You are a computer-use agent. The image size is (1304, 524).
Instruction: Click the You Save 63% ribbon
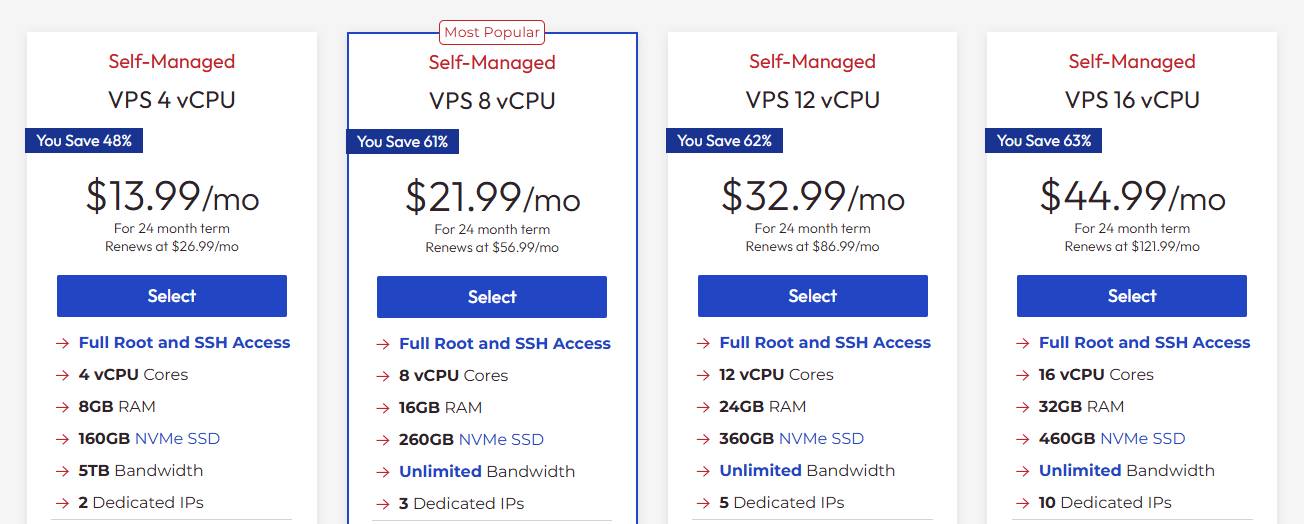[1044, 141]
